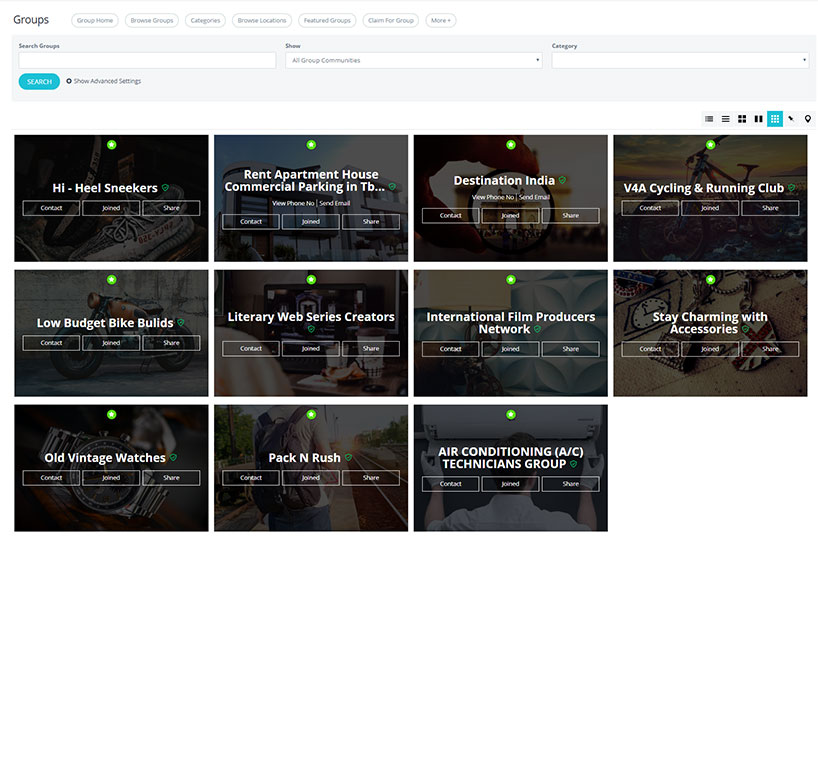Click the active blue grid view icon
Screen dimensions: 818x768
pos(775,119)
